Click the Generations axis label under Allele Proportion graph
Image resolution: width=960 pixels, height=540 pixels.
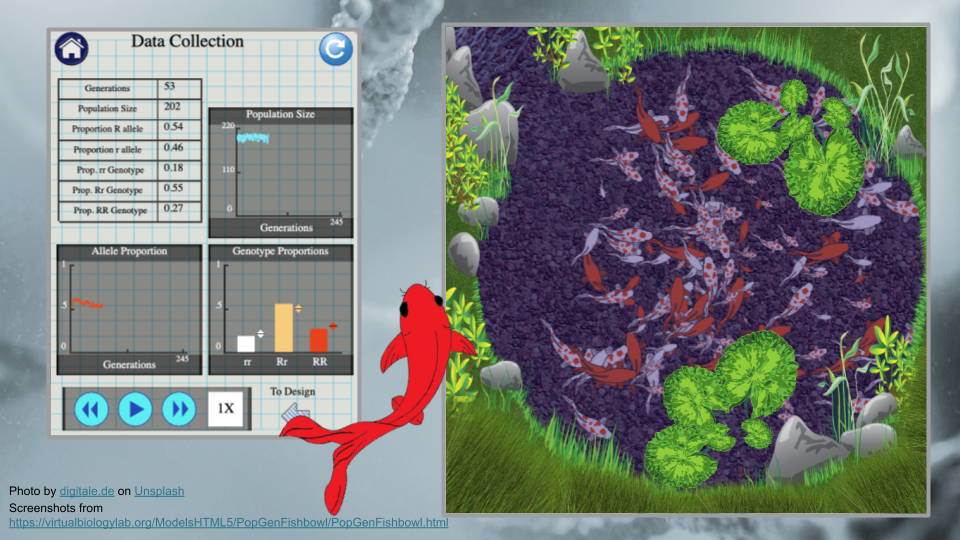pos(129,365)
